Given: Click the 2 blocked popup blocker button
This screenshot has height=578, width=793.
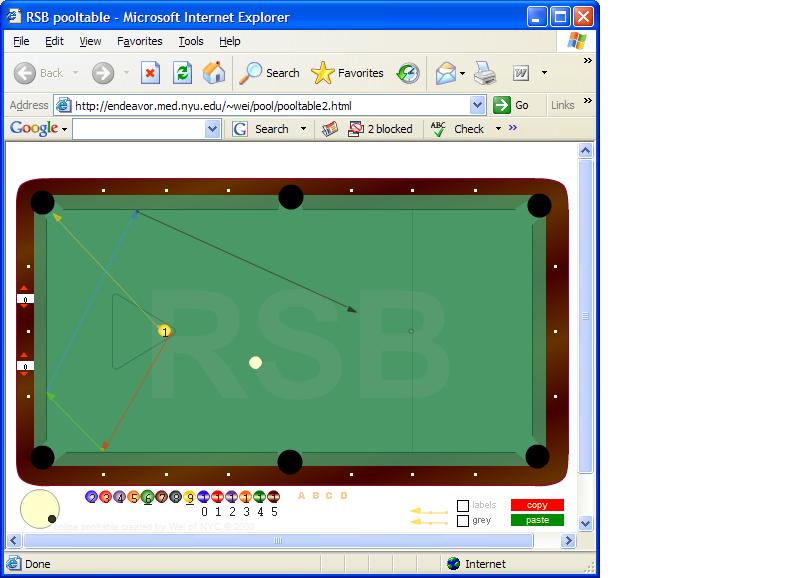Looking at the screenshot, I should [380, 129].
